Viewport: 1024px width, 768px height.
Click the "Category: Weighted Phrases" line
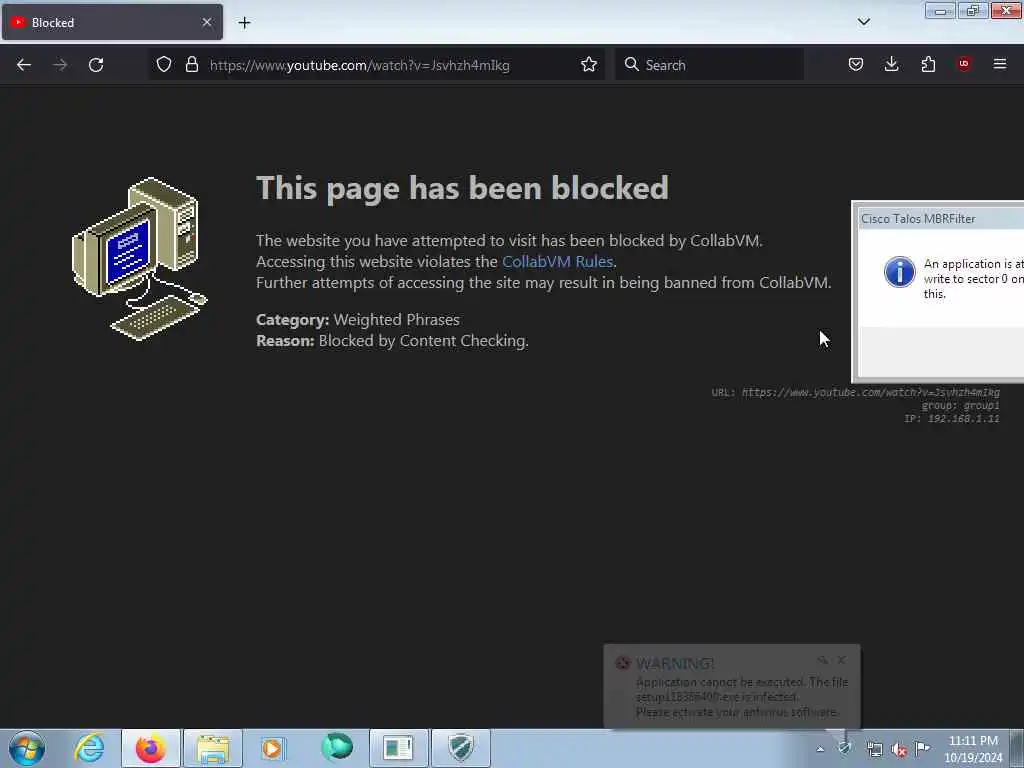point(358,319)
